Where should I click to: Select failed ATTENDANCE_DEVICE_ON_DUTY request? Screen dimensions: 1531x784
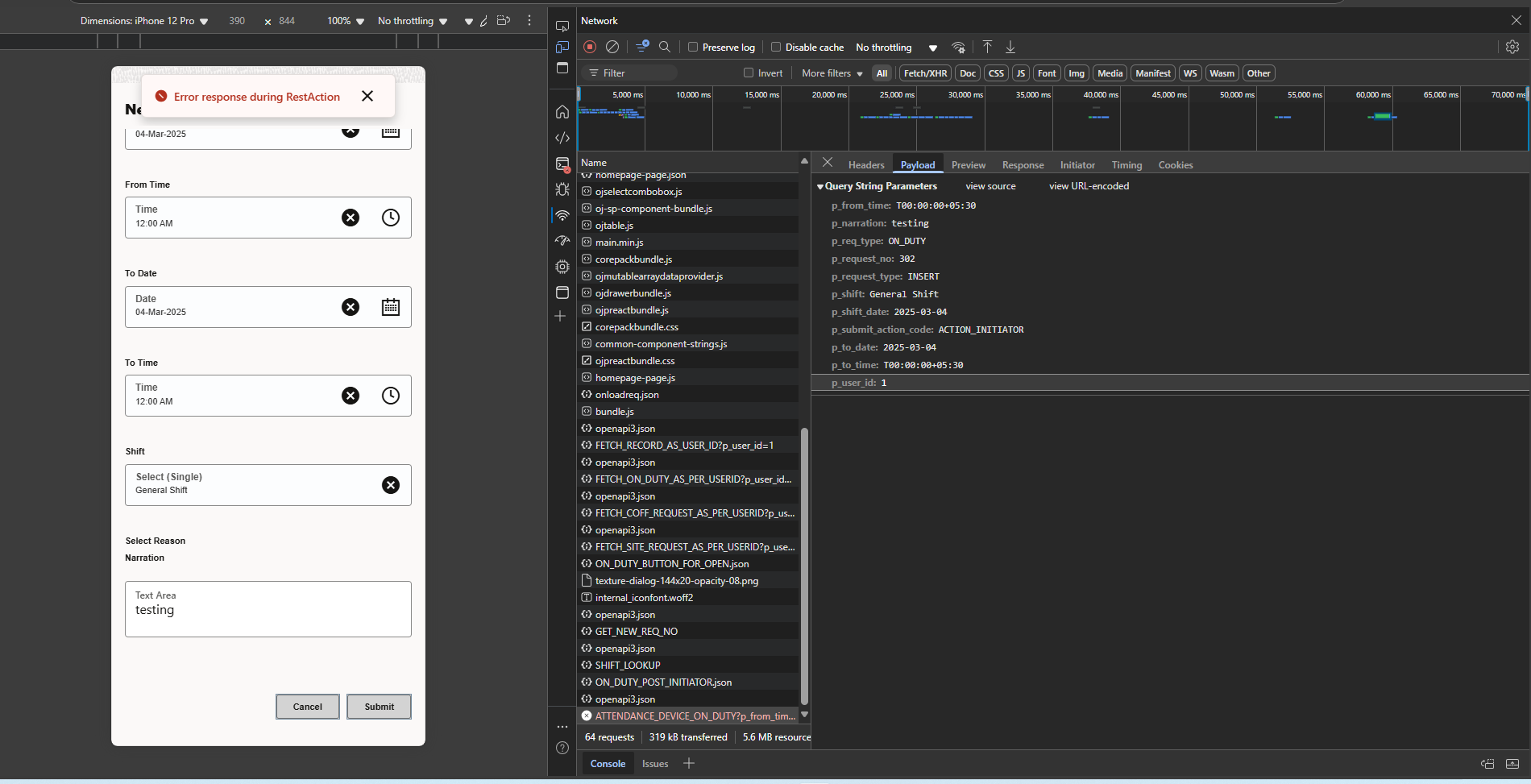[x=689, y=716]
